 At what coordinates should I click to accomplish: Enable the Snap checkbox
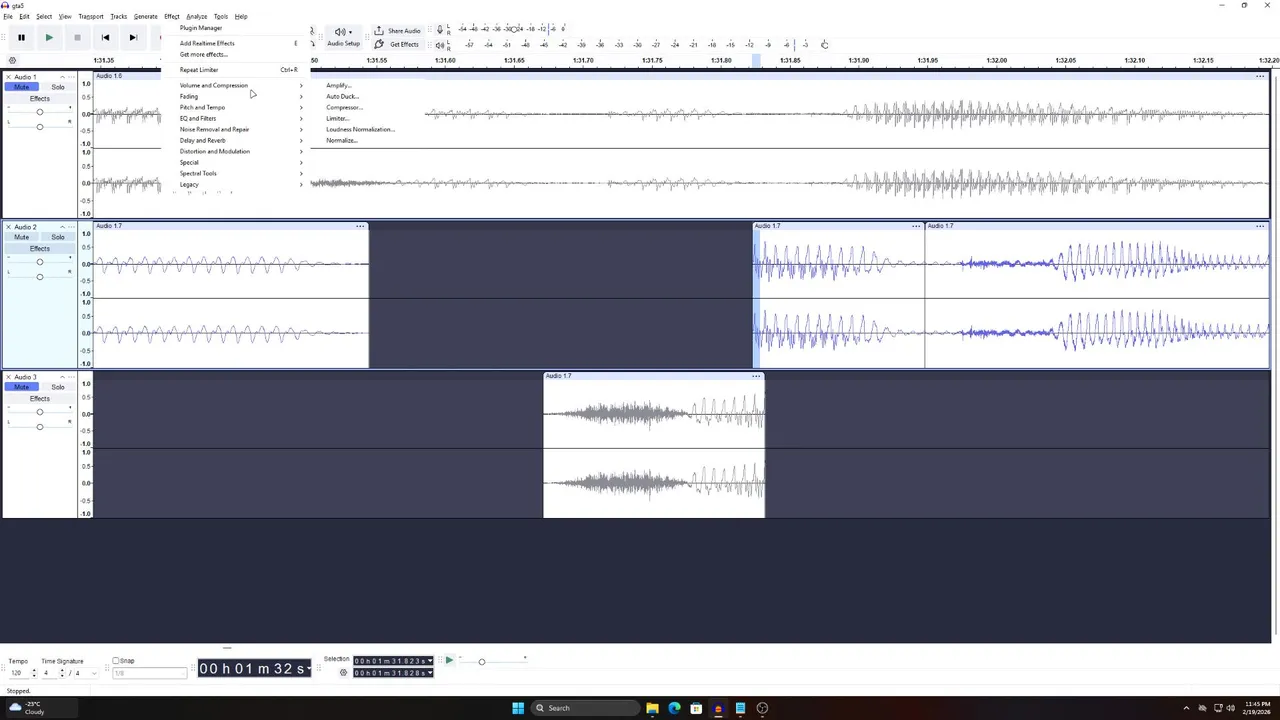(116, 661)
